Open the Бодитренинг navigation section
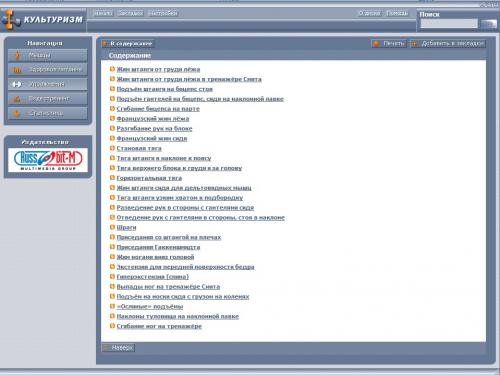500x375 pixels. 48,99
